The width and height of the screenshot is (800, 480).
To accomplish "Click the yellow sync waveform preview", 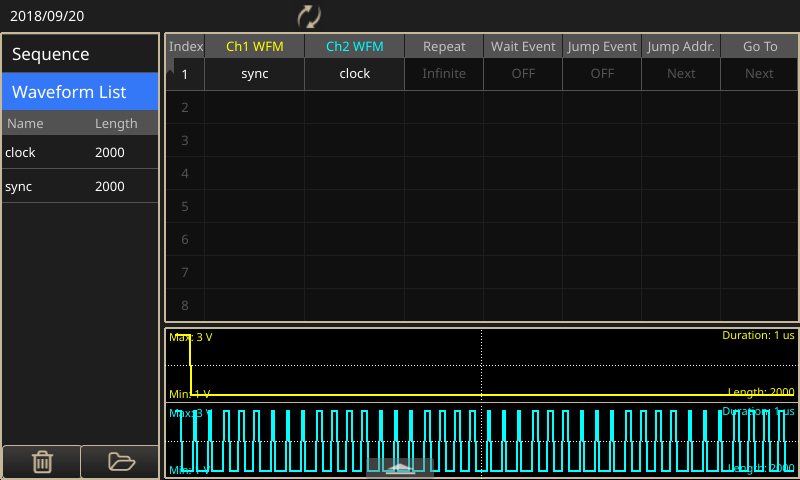I will 481,365.
